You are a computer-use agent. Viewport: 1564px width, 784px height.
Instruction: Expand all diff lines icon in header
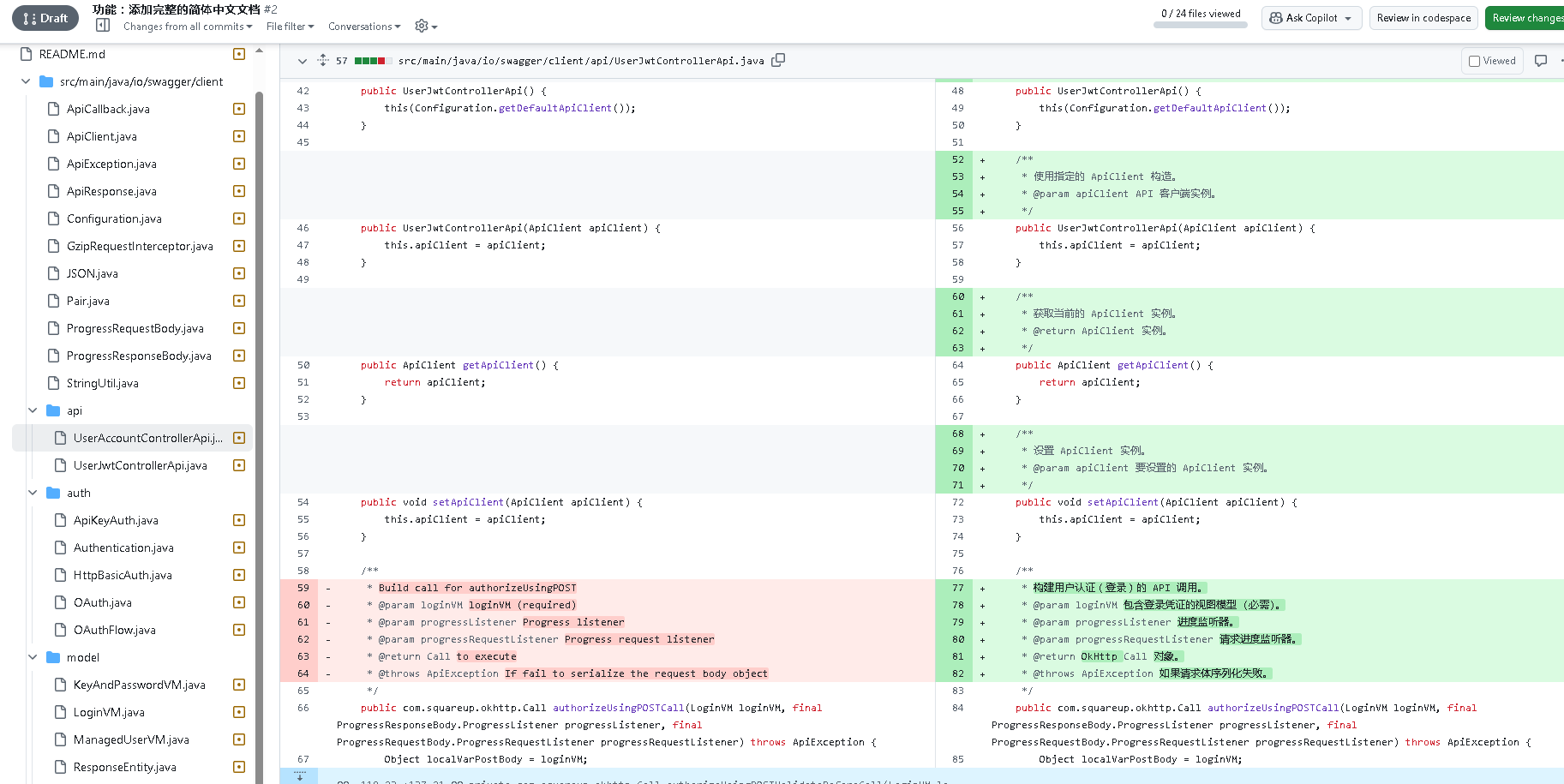323,60
